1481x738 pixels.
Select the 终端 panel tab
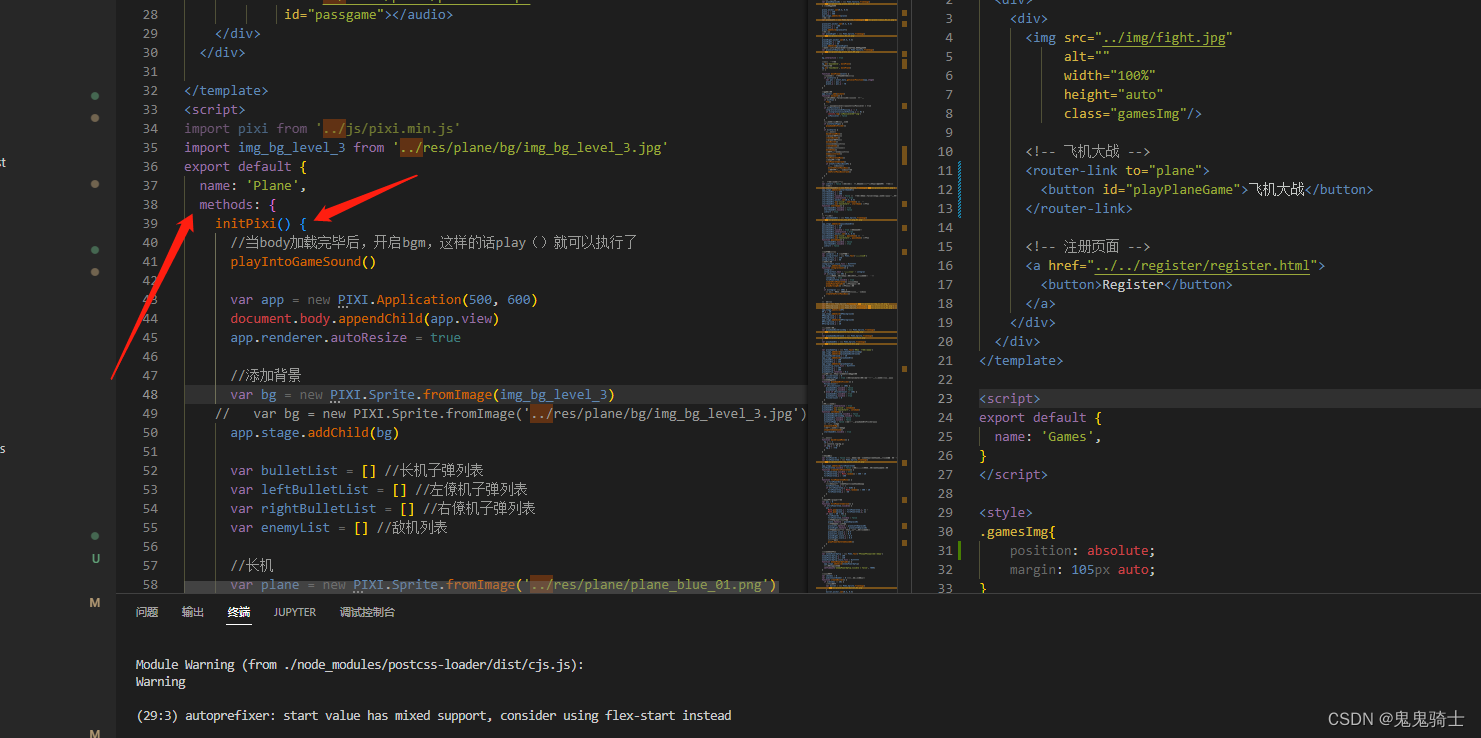239,612
